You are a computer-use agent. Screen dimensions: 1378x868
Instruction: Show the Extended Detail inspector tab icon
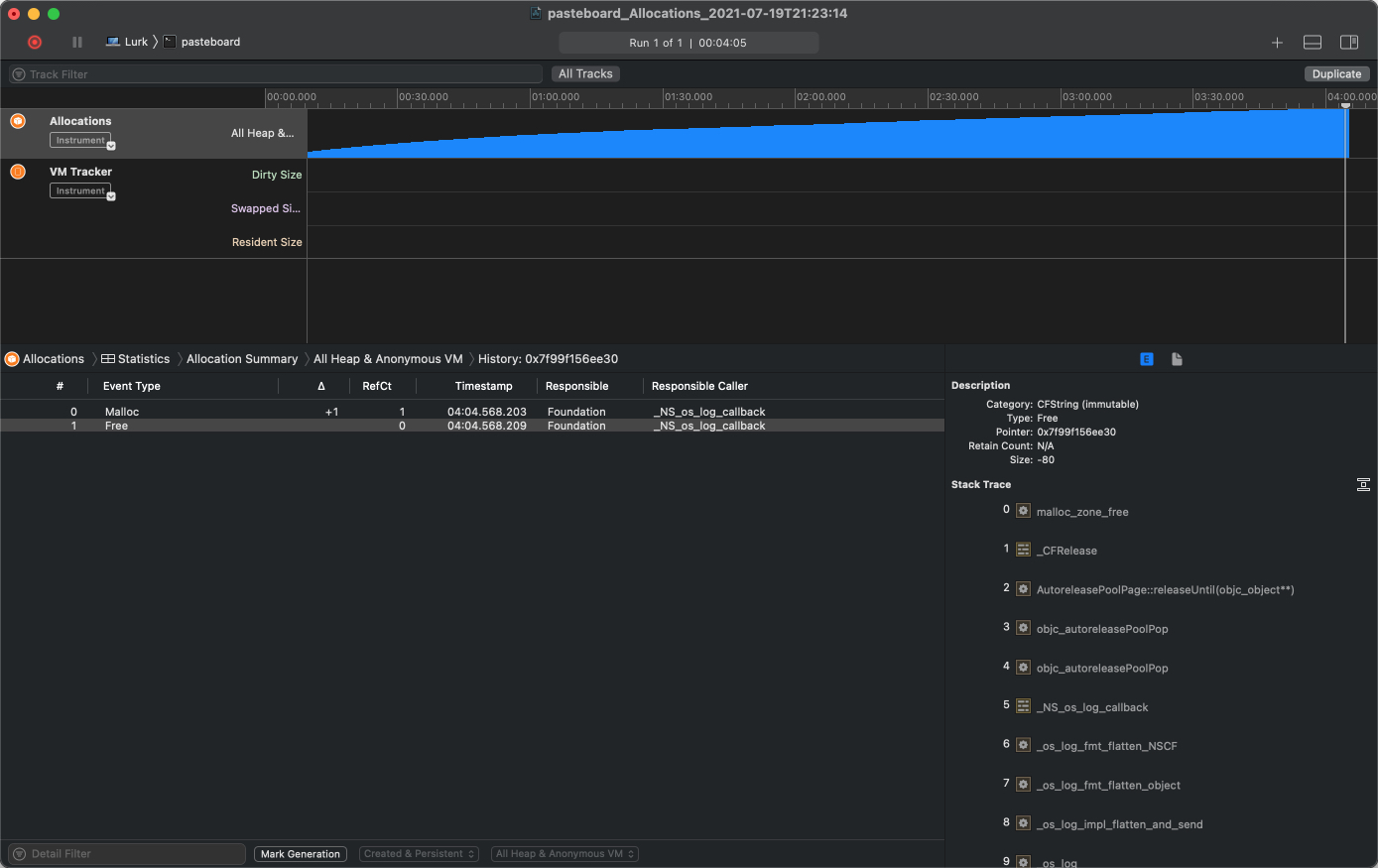[1147, 359]
